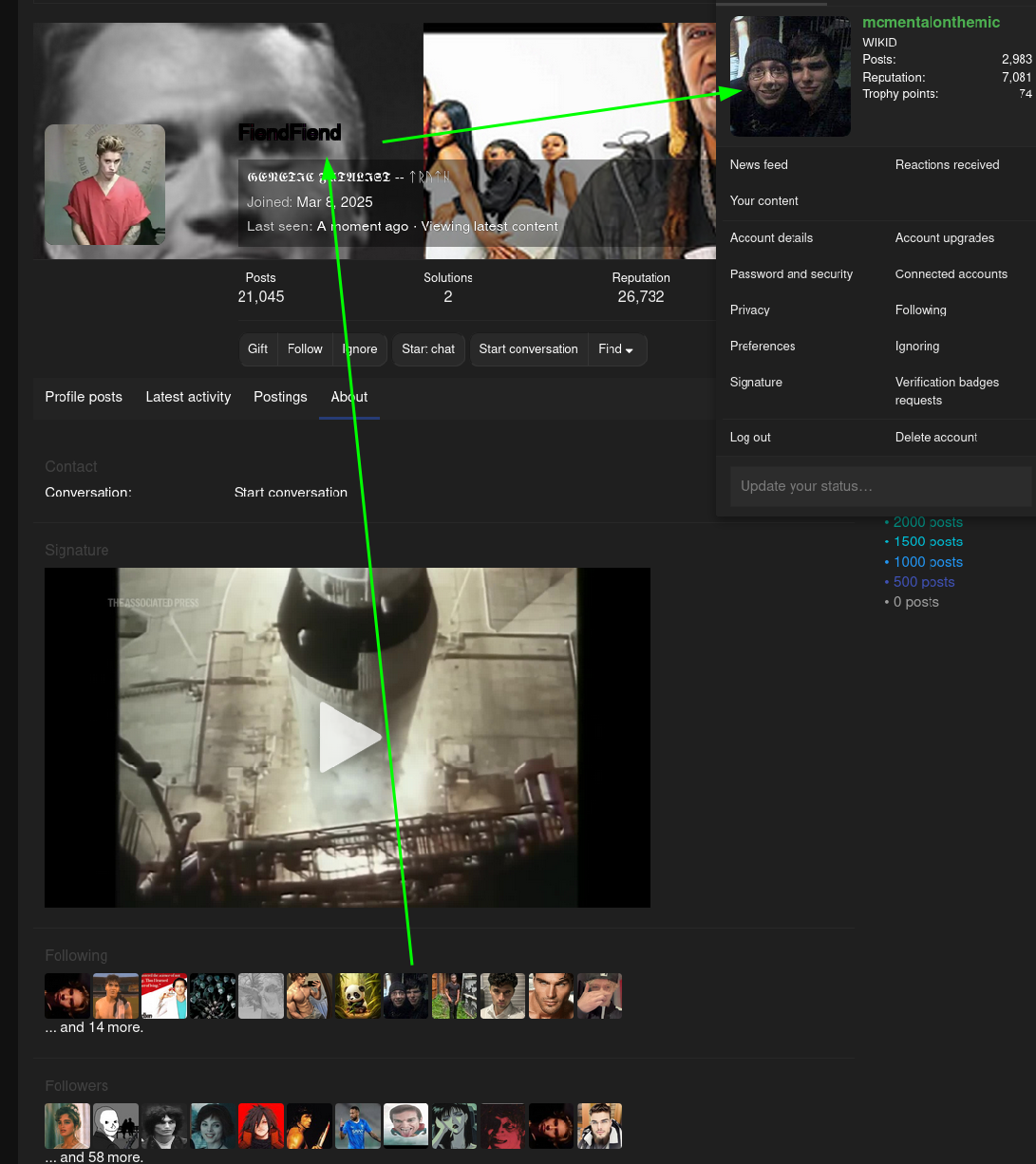Click the Log out link

coord(750,438)
